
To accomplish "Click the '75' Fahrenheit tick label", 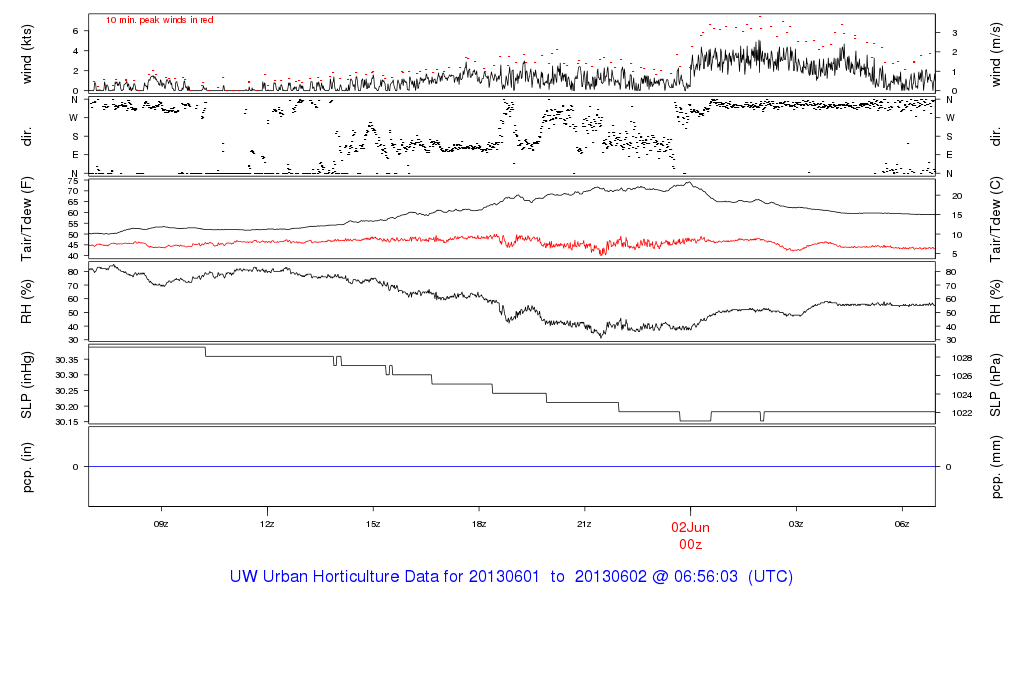I will 72,181.
